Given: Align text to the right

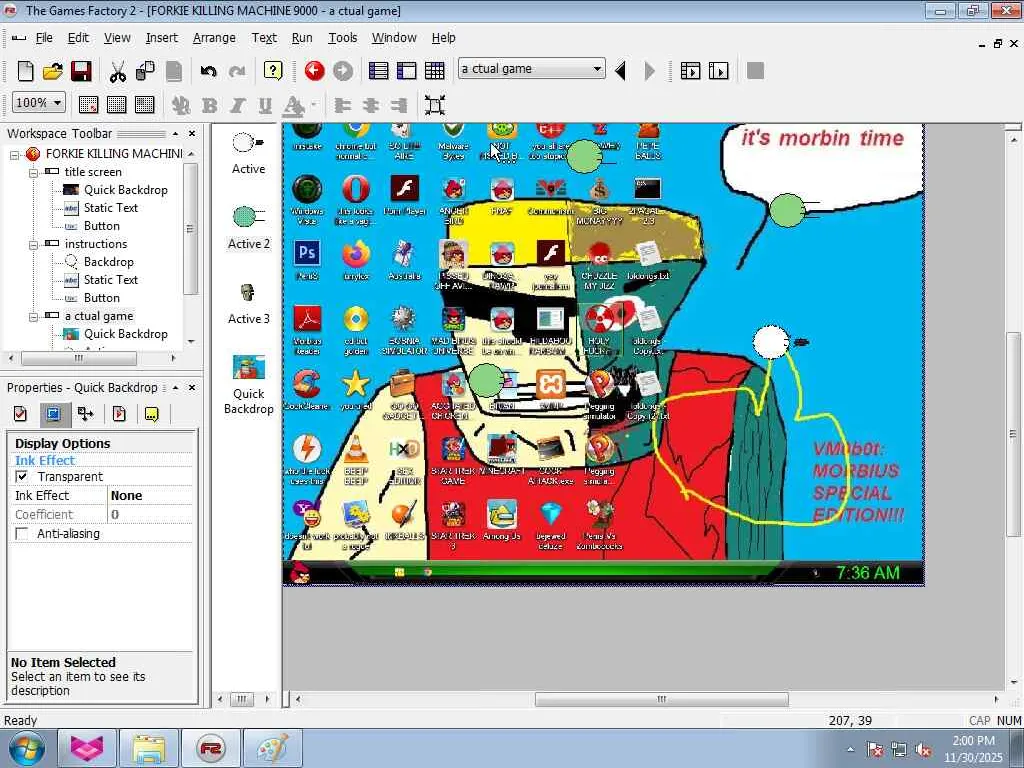Looking at the screenshot, I should (398, 105).
